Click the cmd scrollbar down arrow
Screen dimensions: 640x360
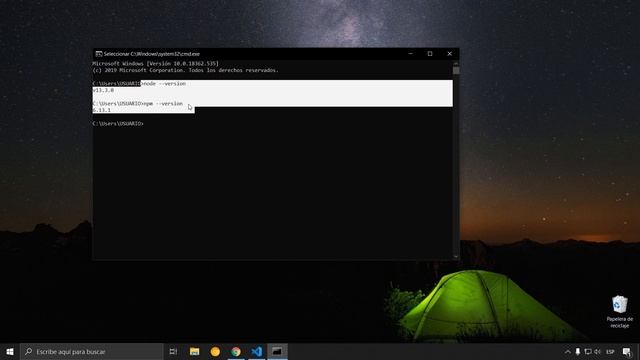coord(456,257)
